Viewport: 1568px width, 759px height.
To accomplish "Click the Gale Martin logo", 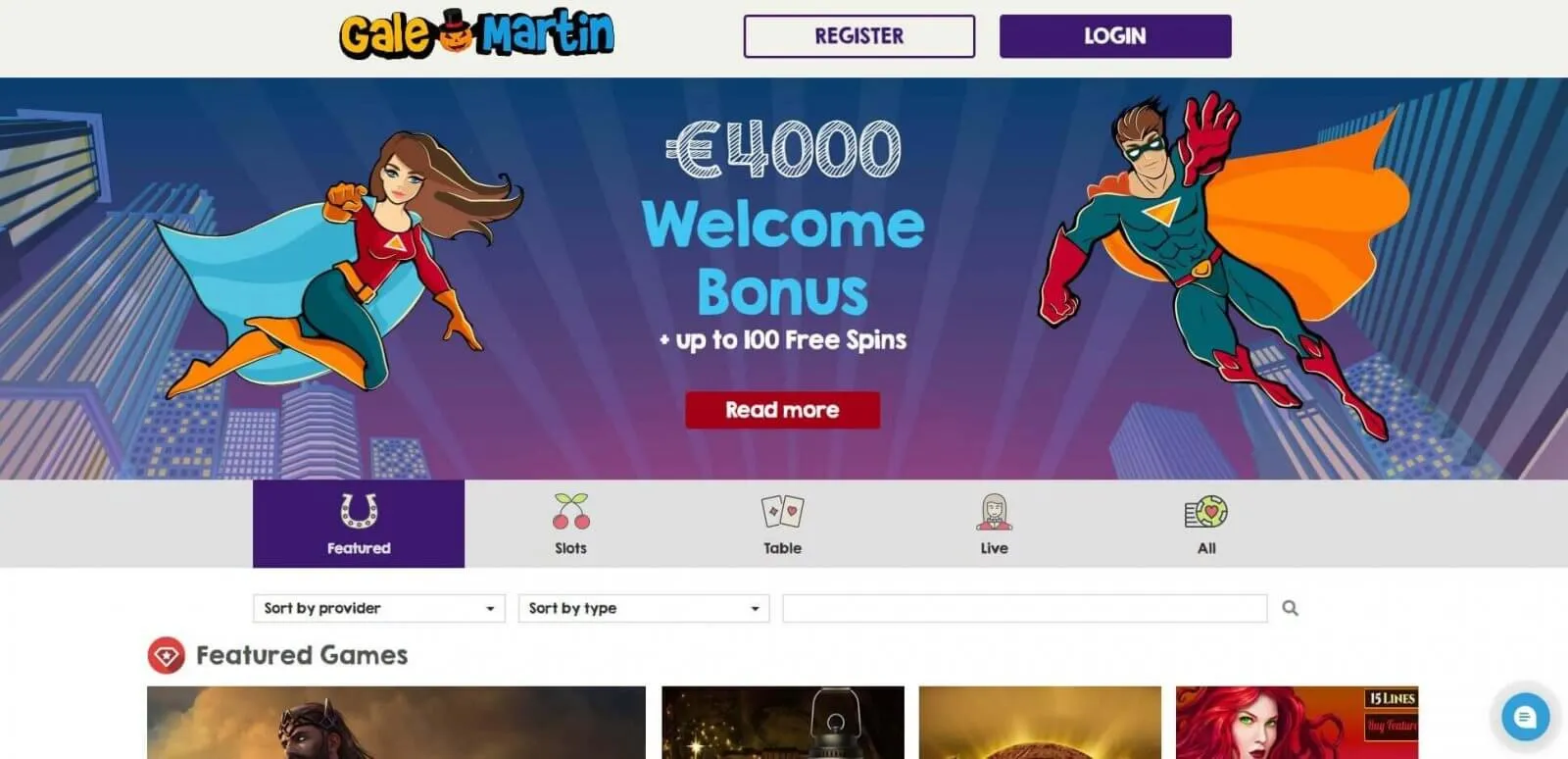I will coord(477,35).
